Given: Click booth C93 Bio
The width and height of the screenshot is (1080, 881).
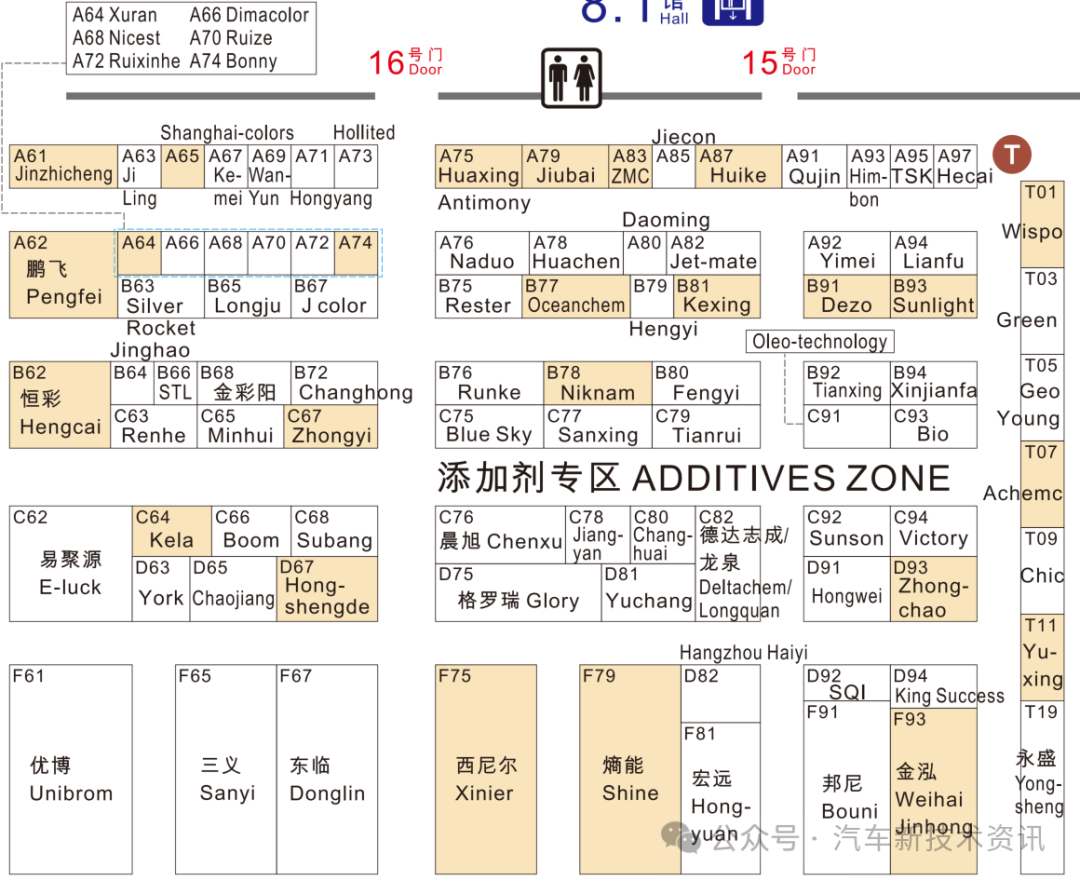Looking at the screenshot, I should (933, 426).
